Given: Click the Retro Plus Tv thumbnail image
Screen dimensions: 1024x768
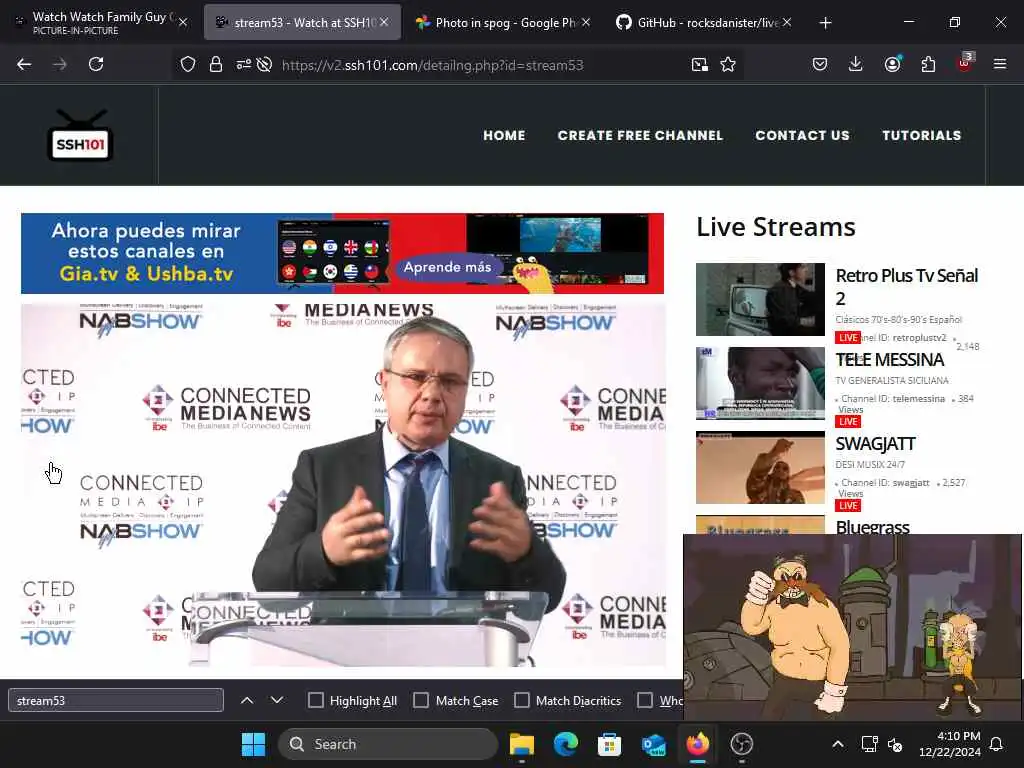Looking at the screenshot, I should [x=760, y=299].
